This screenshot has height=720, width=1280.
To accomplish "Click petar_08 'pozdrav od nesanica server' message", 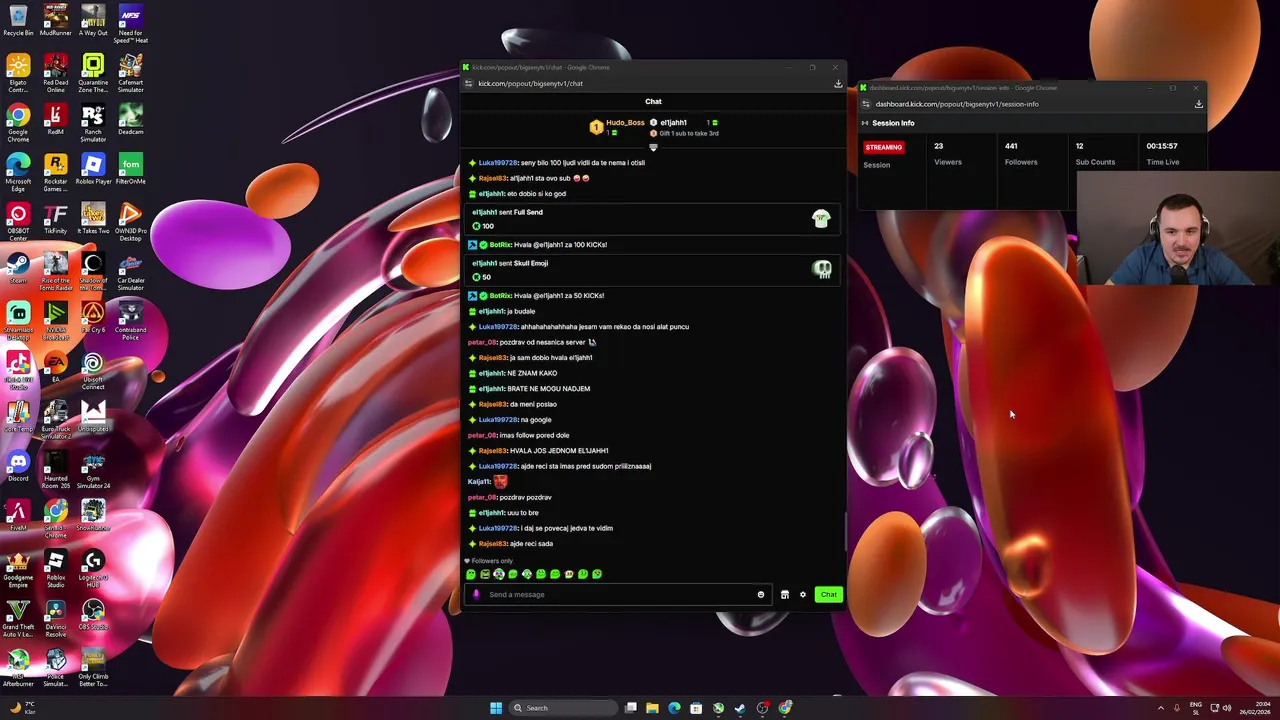I will pyautogui.click(x=532, y=342).
